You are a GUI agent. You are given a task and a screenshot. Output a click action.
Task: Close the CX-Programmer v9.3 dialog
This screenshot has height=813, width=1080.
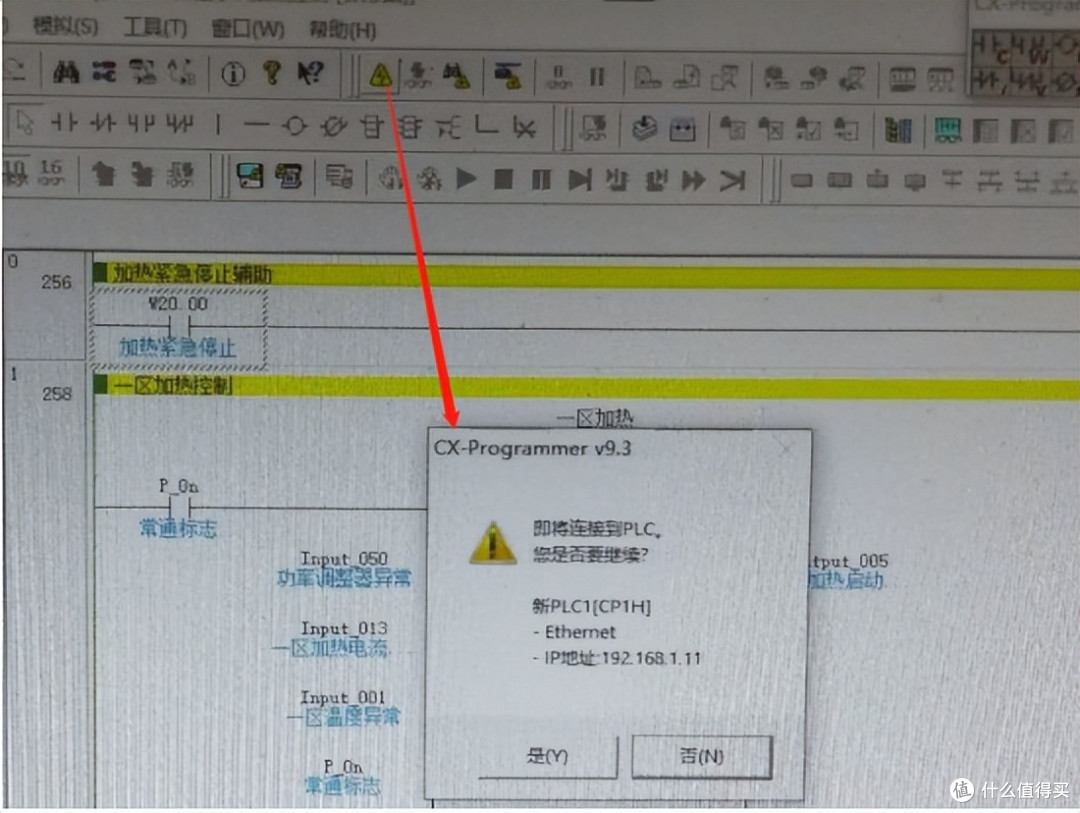(785, 449)
